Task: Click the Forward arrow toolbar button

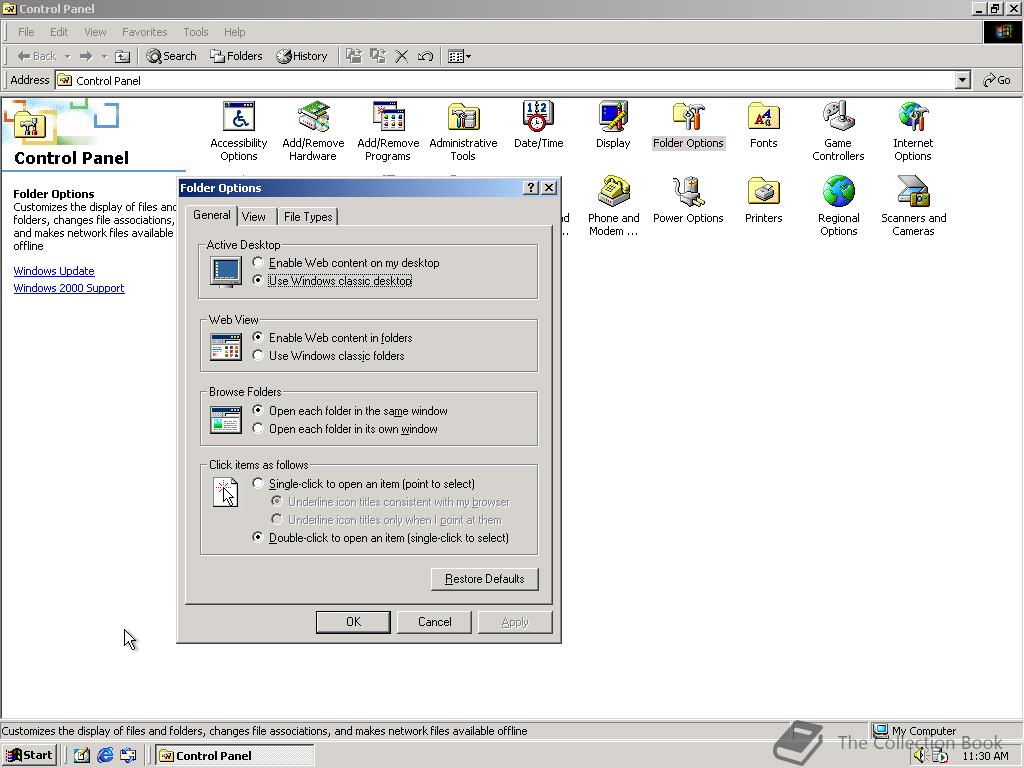Action: click(x=86, y=56)
